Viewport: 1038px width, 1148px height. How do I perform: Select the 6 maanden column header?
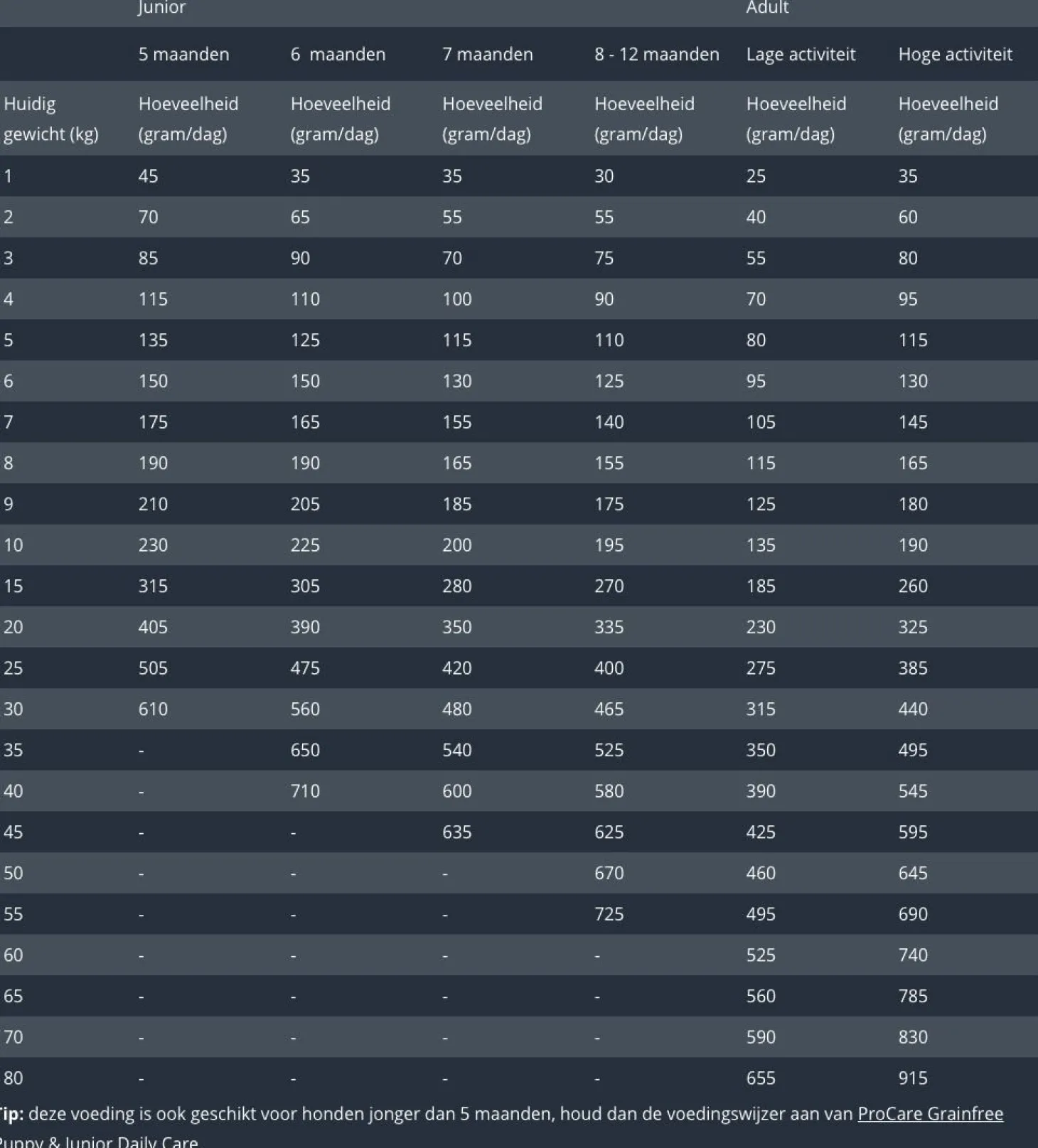tap(338, 54)
